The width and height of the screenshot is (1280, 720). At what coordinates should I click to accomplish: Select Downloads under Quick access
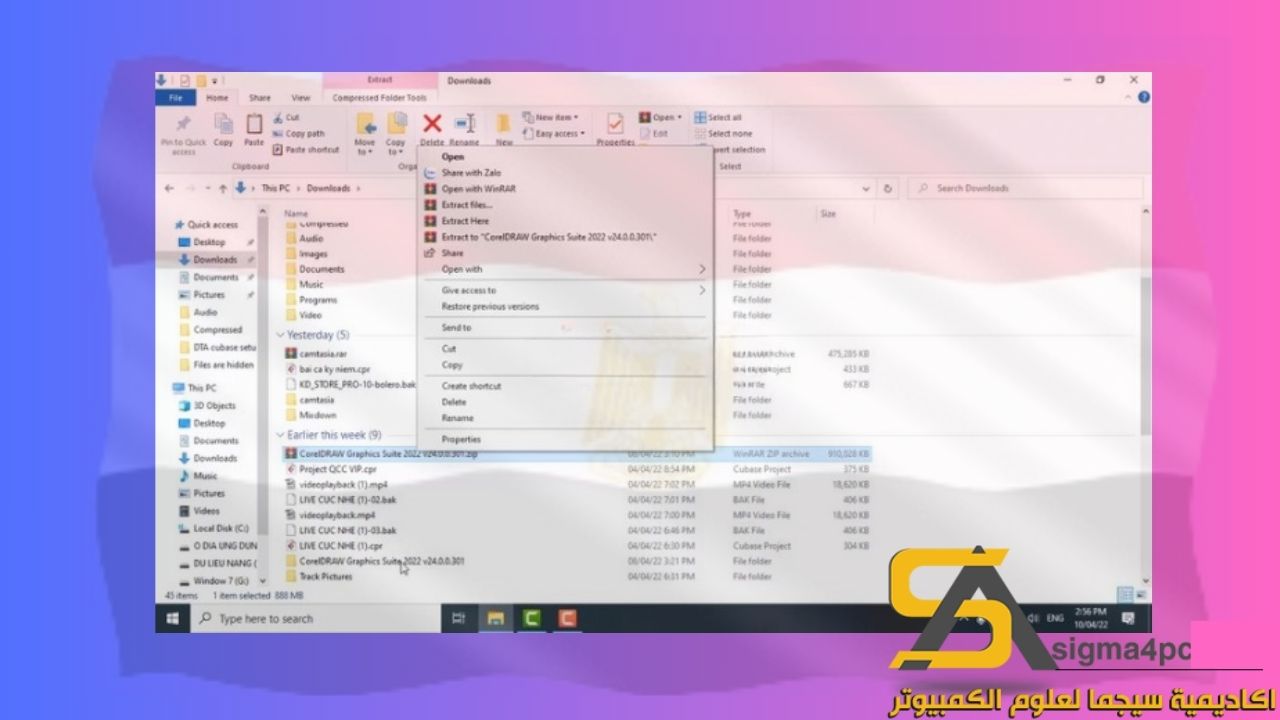click(x=215, y=260)
